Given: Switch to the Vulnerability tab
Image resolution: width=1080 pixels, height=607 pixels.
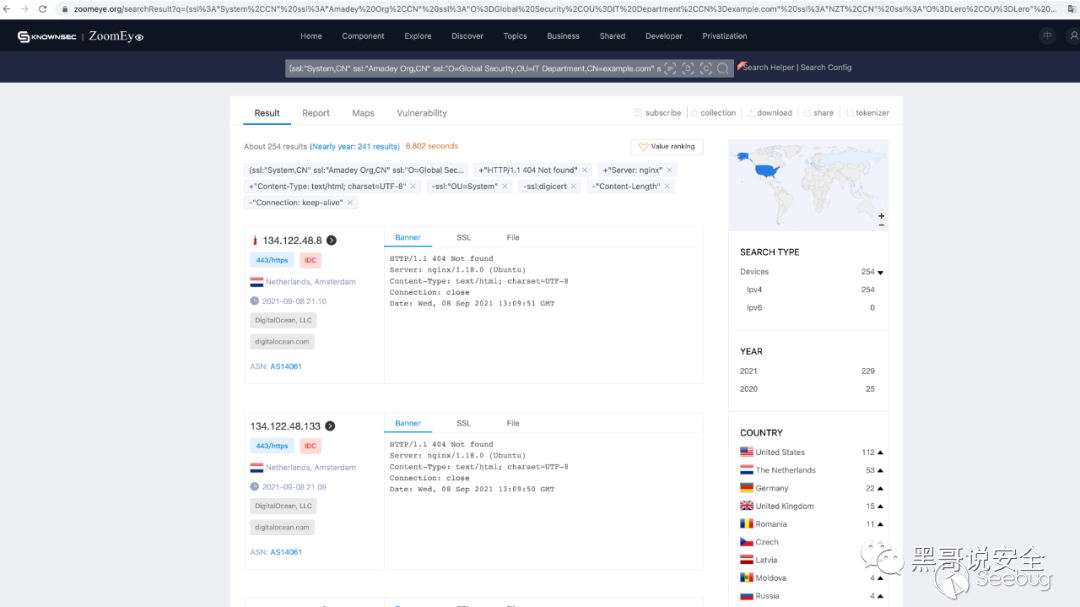Looking at the screenshot, I should click(x=421, y=113).
